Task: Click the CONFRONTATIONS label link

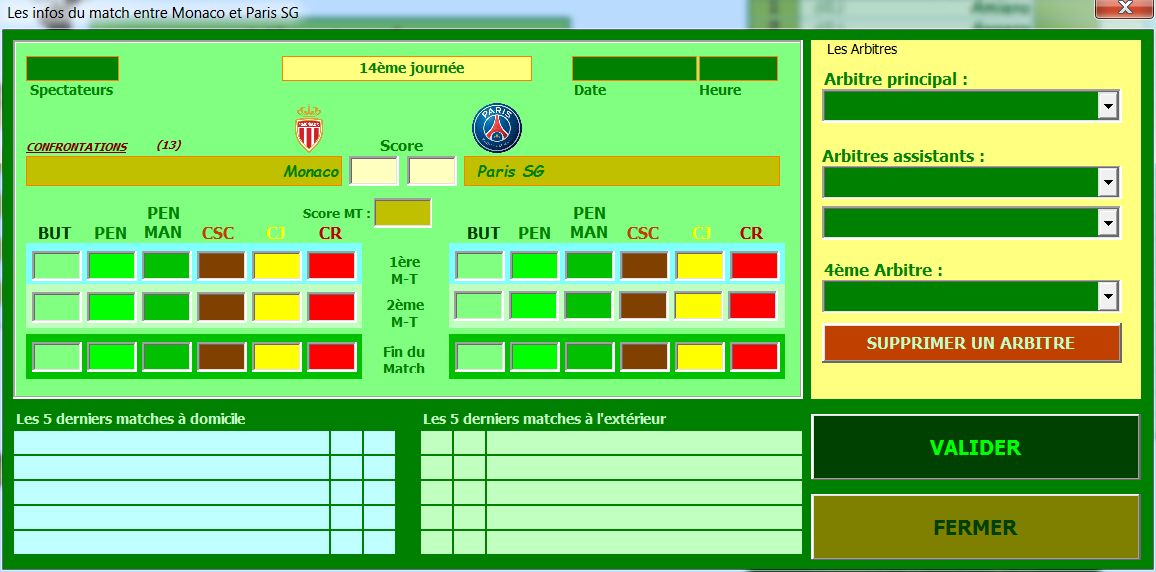Action: tap(77, 147)
